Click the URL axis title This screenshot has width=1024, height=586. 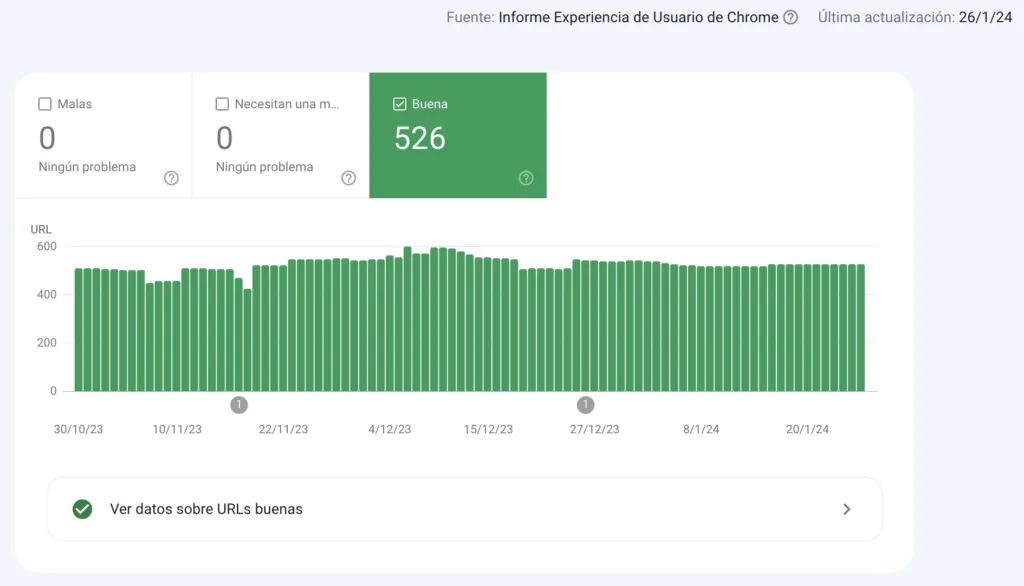(41, 229)
